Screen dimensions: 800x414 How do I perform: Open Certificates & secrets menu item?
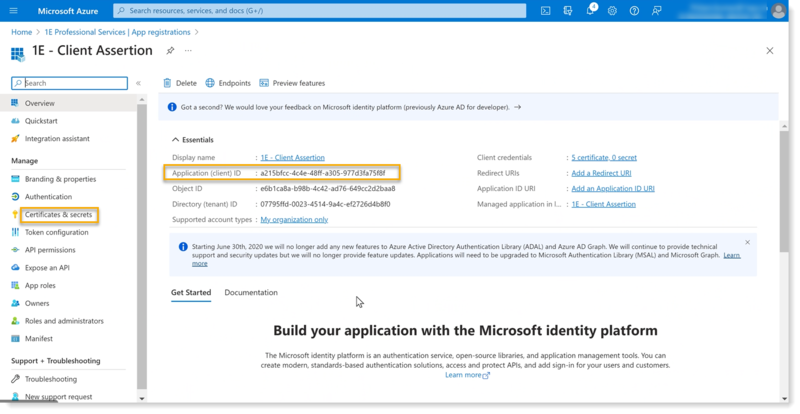(x=60, y=214)
